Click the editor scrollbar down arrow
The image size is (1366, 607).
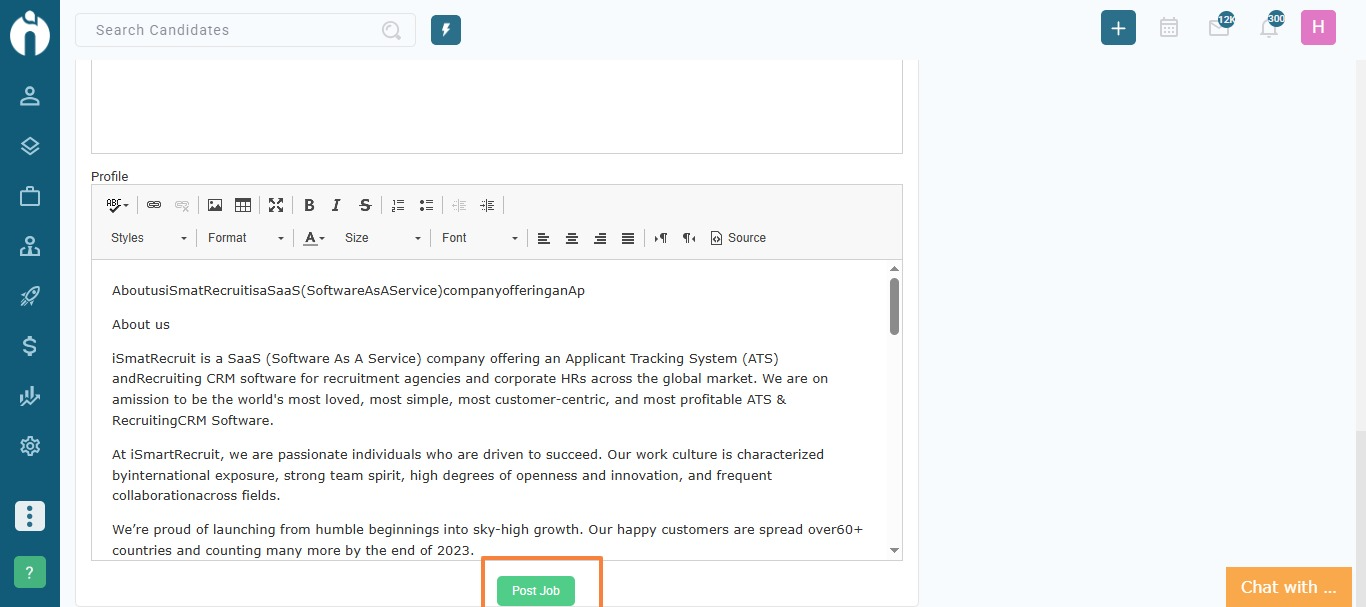(x=894, y=550)
